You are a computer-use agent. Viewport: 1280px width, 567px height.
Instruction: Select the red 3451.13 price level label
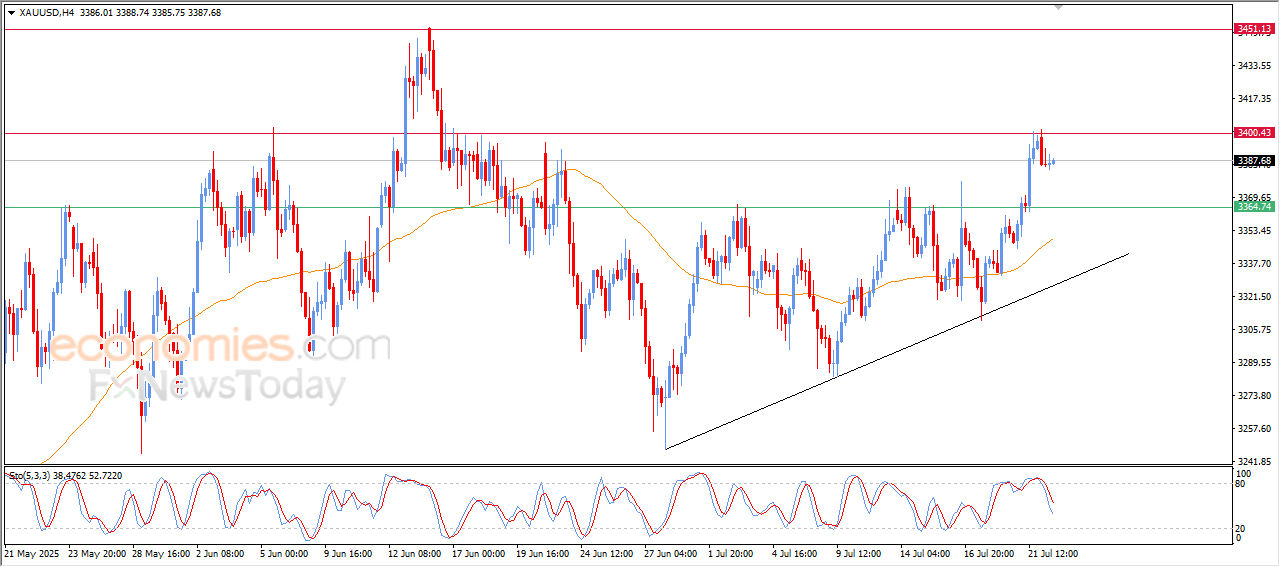coord(1254,29)
